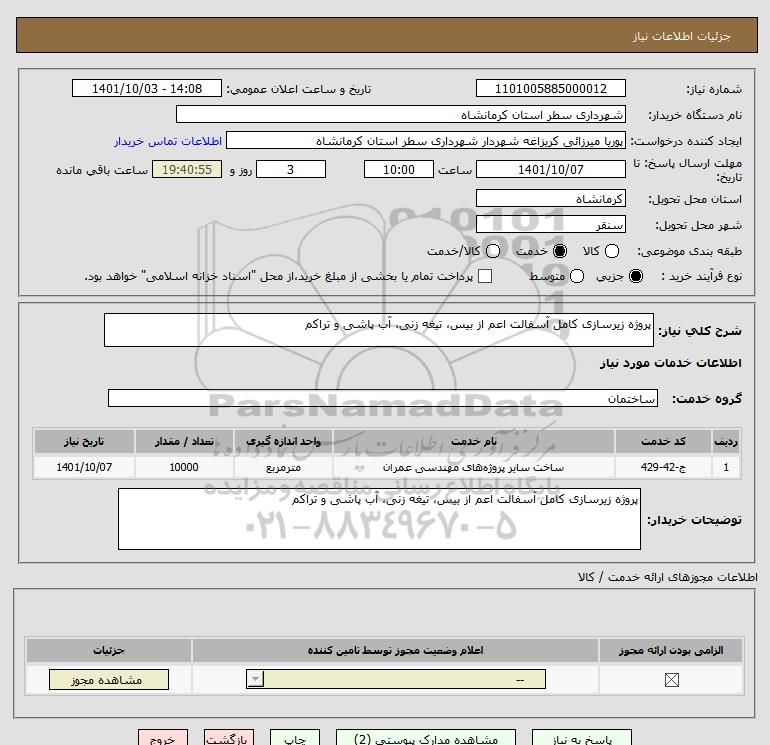Screen dimensions: 770x745
Task: Click the row number cell 1
Action: (726, 467)
